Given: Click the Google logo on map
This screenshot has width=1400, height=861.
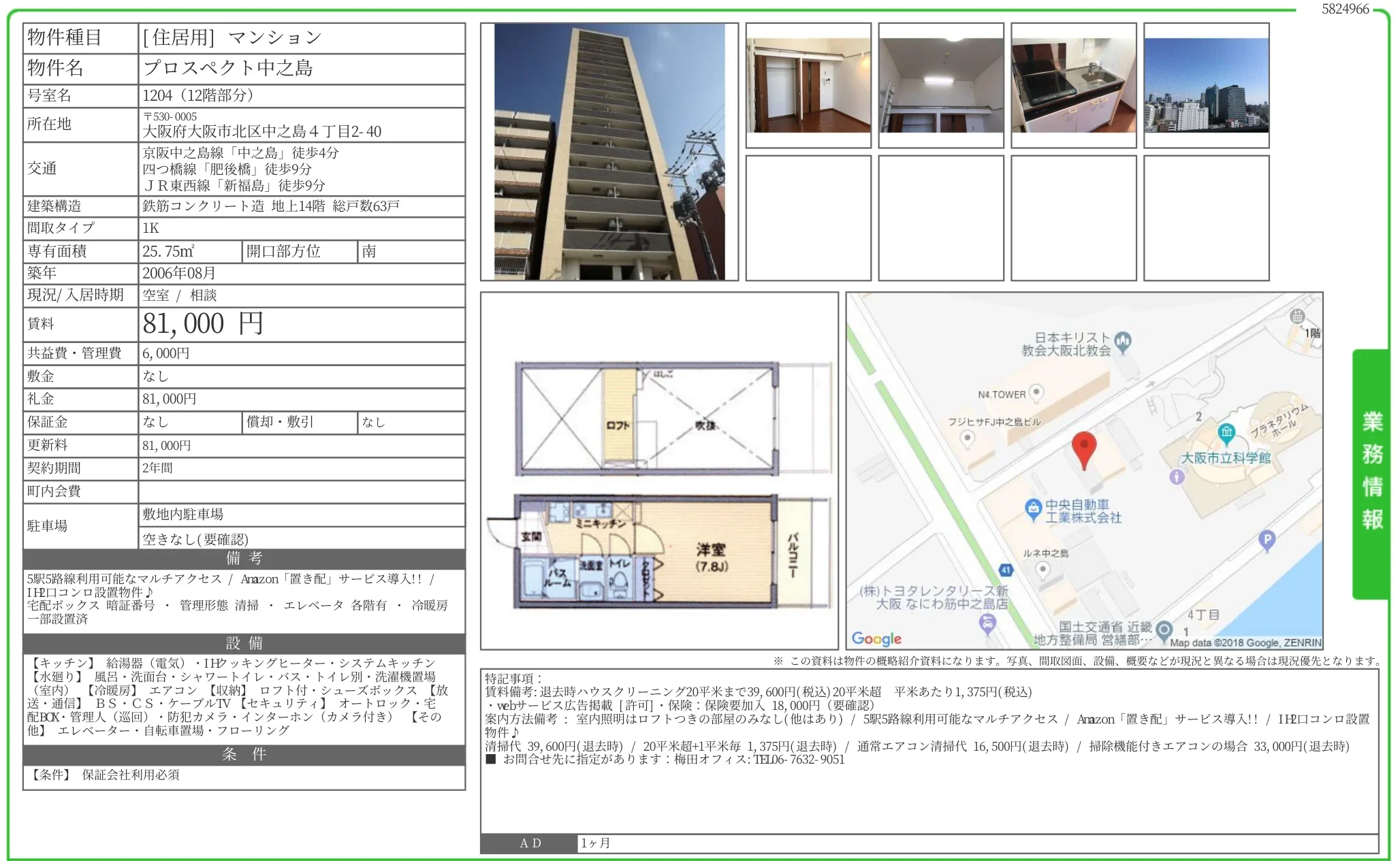Looking at the screenshot, I should (x=876, y=638).
